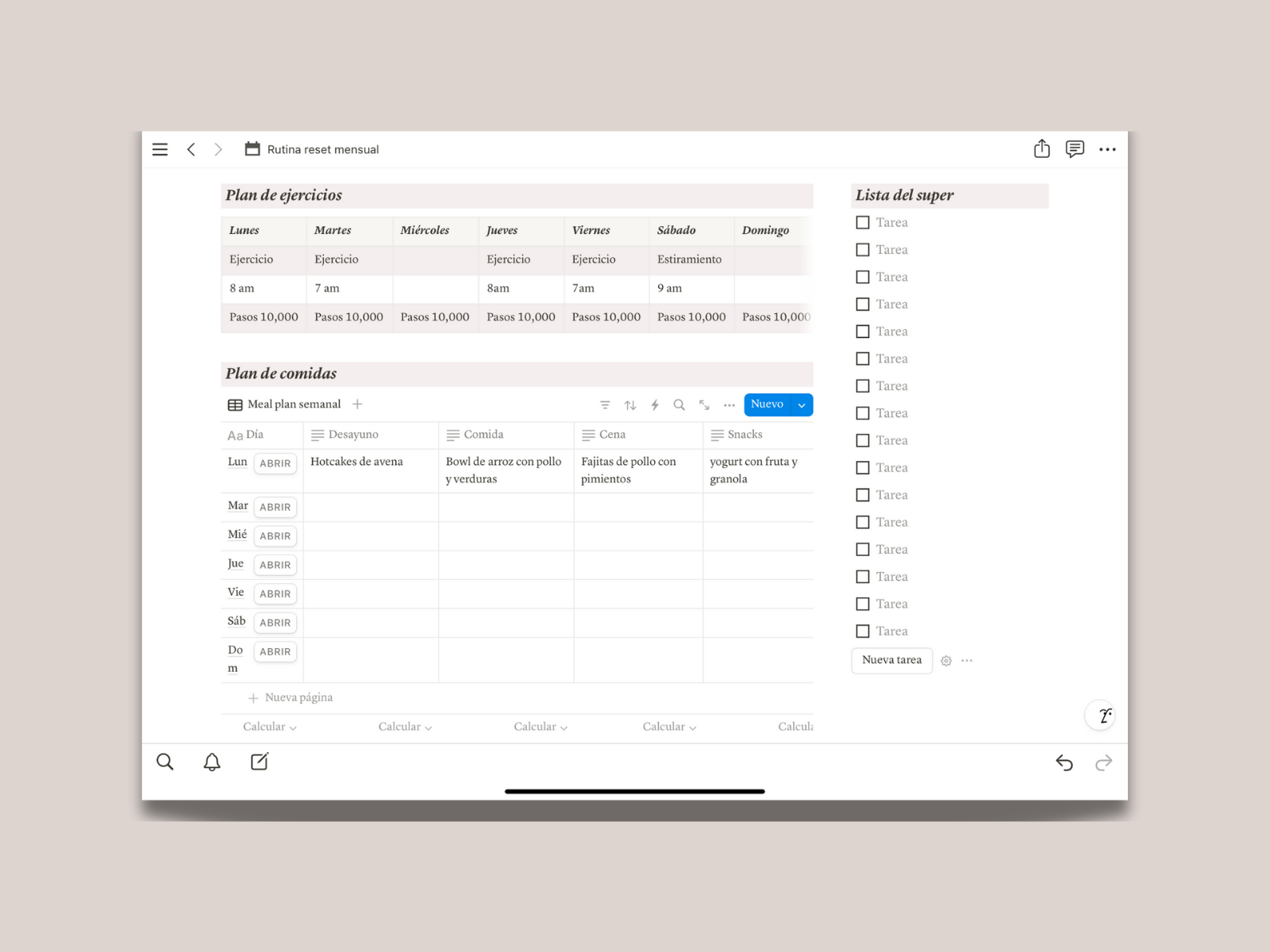
Task: Go back with the left arrow
Action: (191, 149)
